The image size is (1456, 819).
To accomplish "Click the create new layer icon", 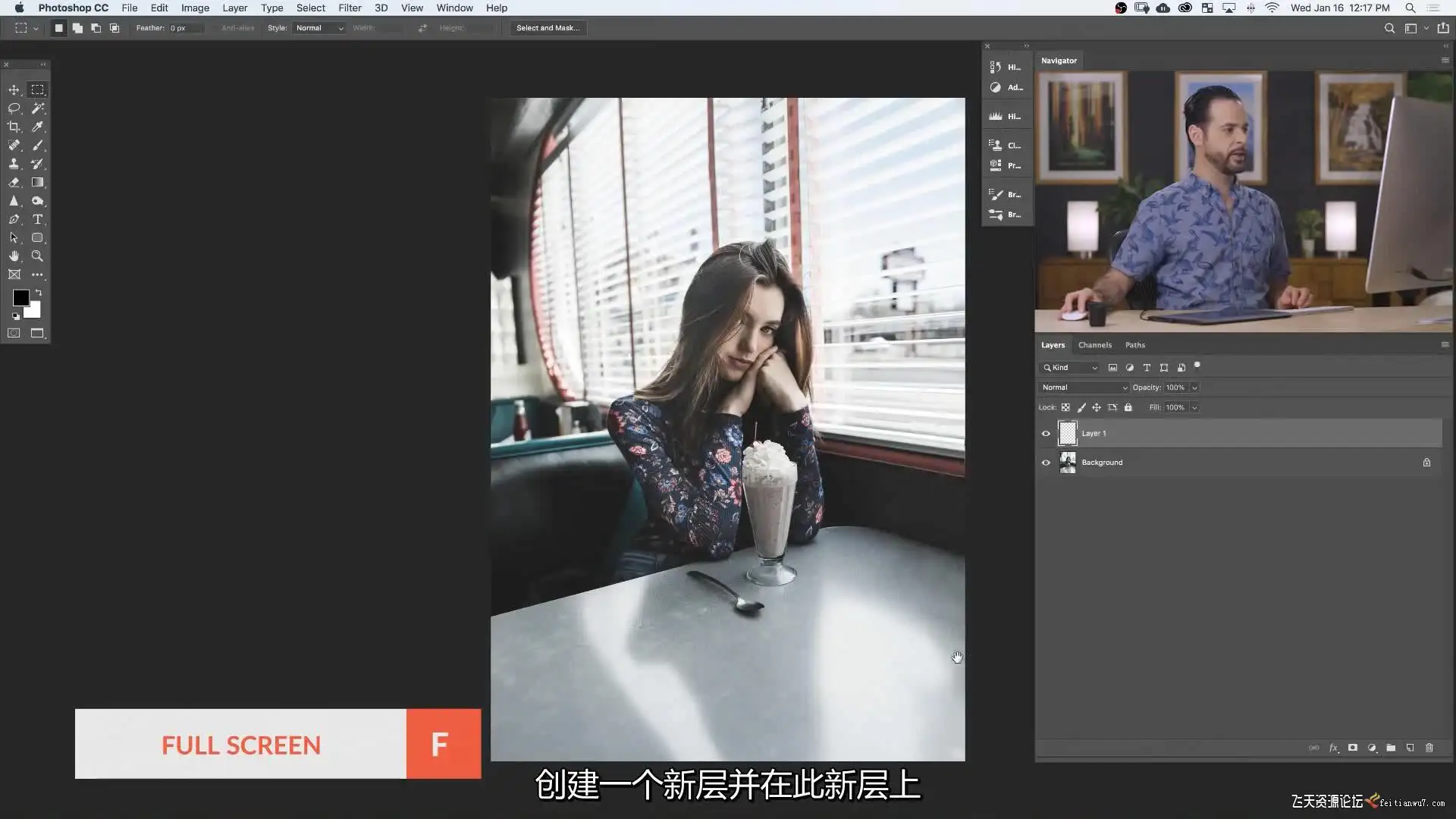I will (1410, 748).
